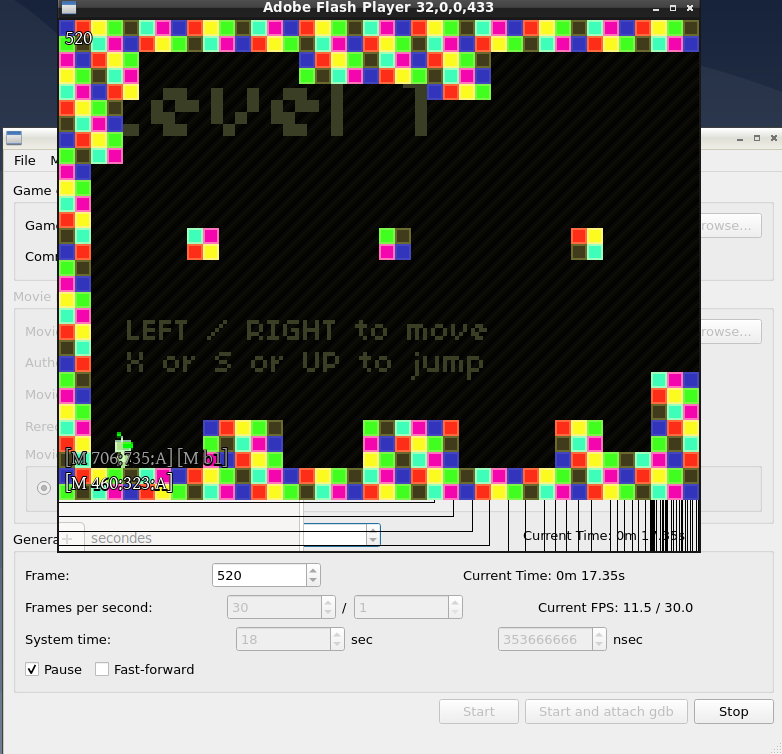Click the 520 frame counter in game
This screenshot has width=782, height=754.
point(79,38)
